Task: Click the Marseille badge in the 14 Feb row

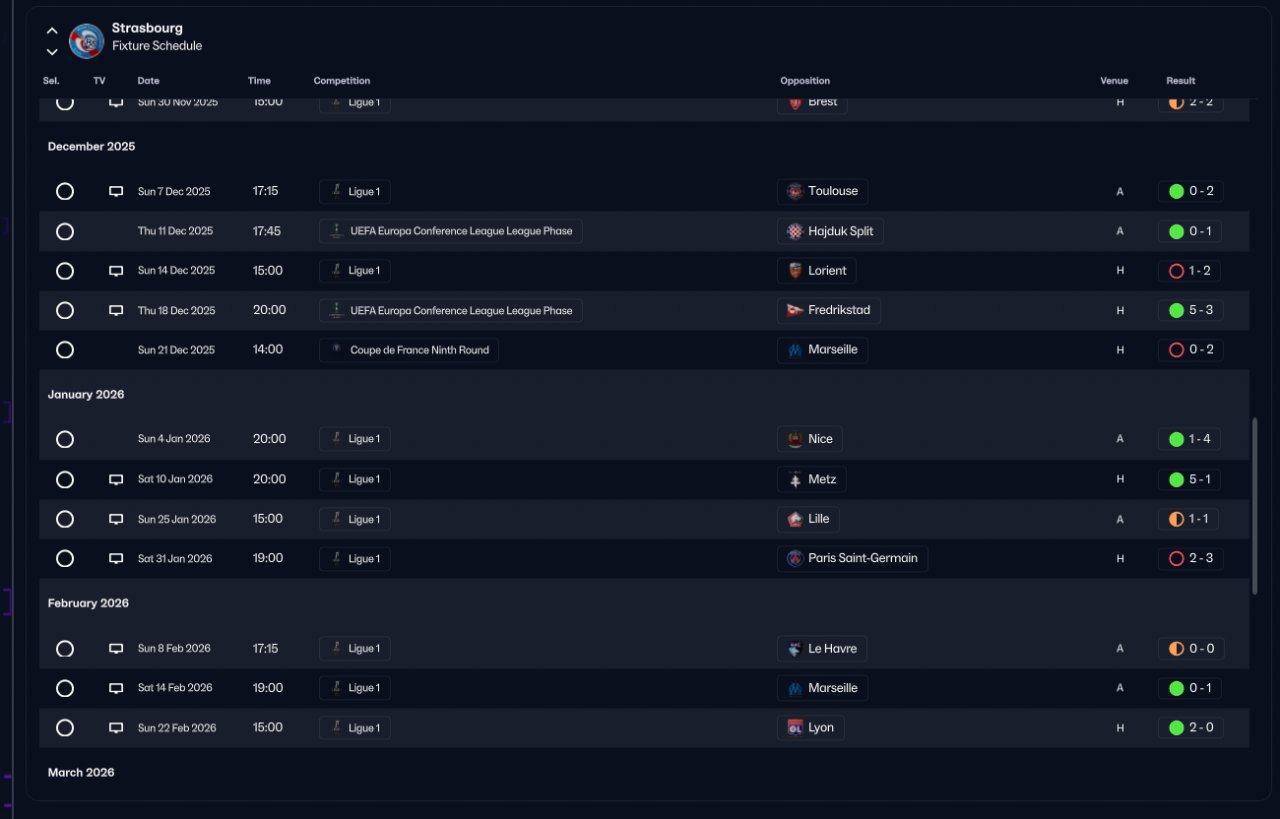Action: point(795,688)
